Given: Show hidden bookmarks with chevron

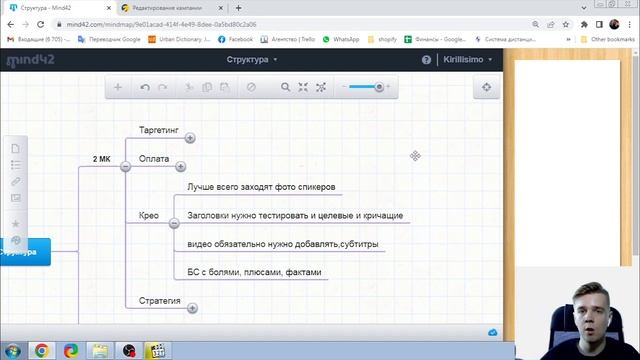Looking at the screenshot, I should [568, 40].
